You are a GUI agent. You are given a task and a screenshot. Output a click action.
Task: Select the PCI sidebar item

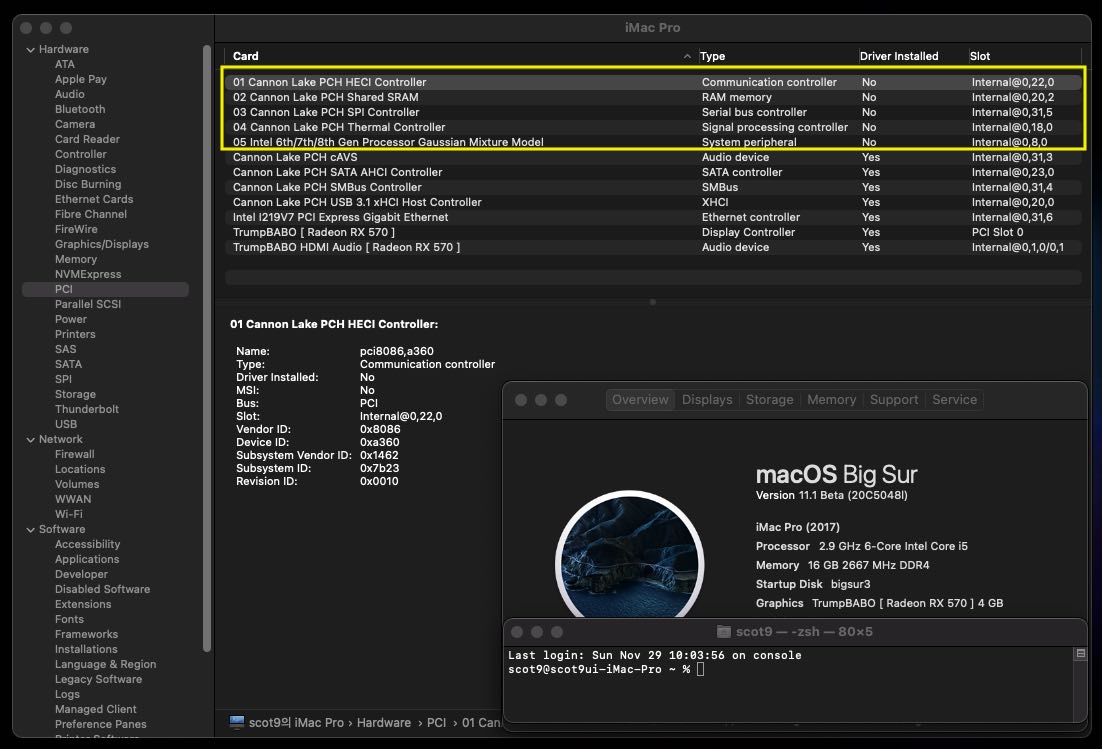[x=105, y=289]
